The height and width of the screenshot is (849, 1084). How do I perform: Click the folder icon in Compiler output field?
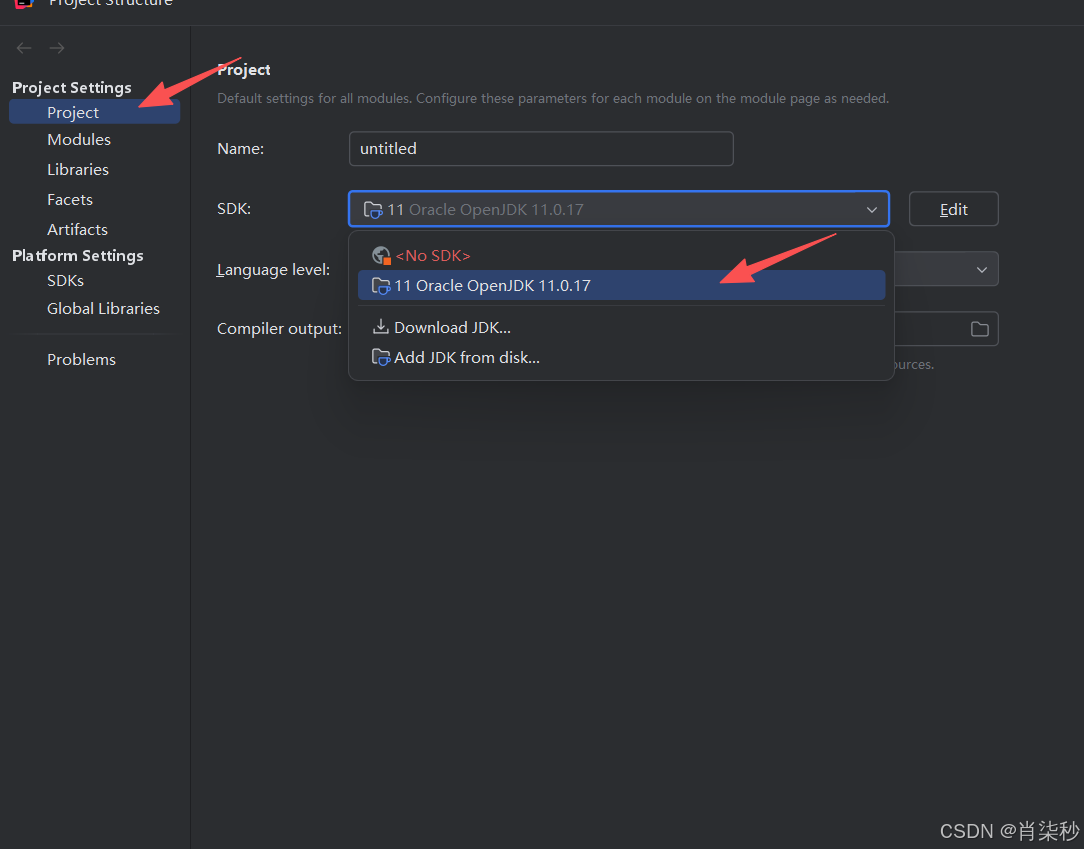(979, 328)
